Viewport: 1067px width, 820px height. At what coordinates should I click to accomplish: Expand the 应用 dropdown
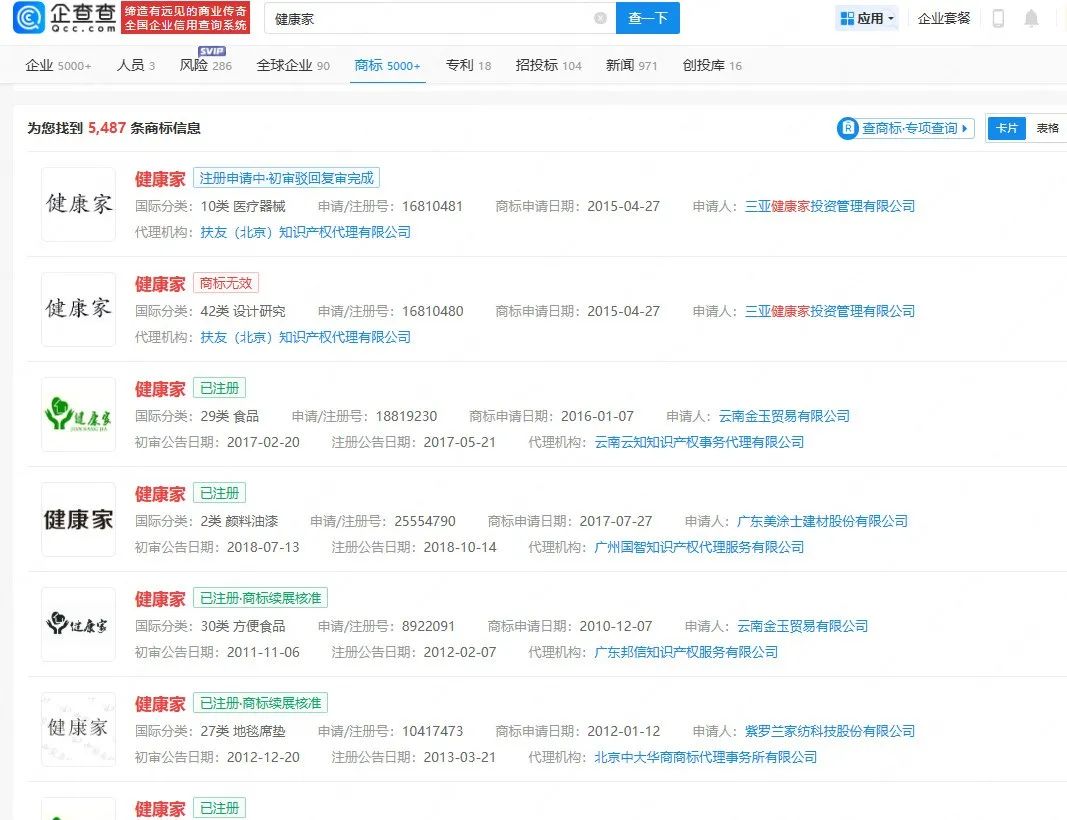867,18
